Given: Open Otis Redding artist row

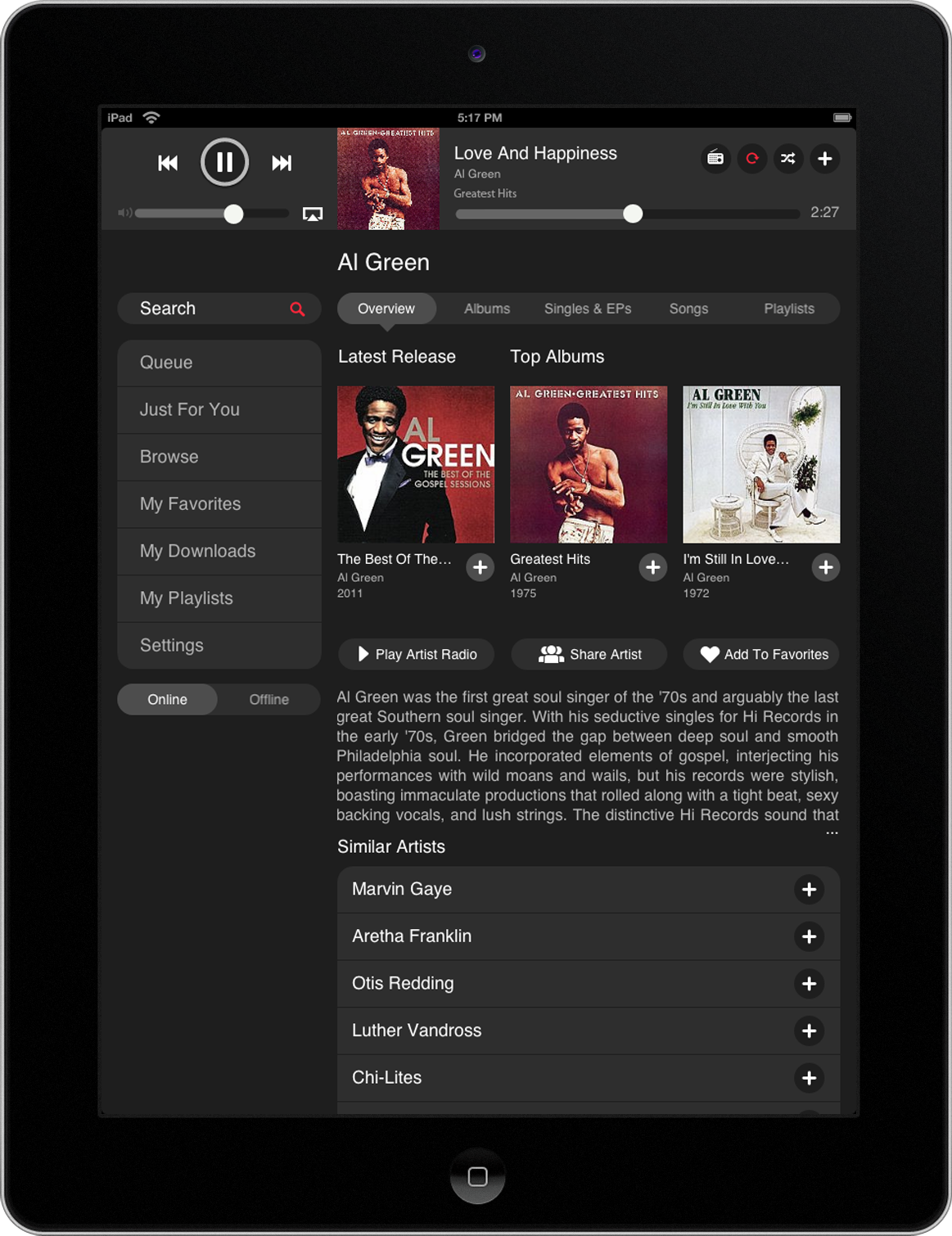Looking at the screenshot, I should (x=589, y=984).
